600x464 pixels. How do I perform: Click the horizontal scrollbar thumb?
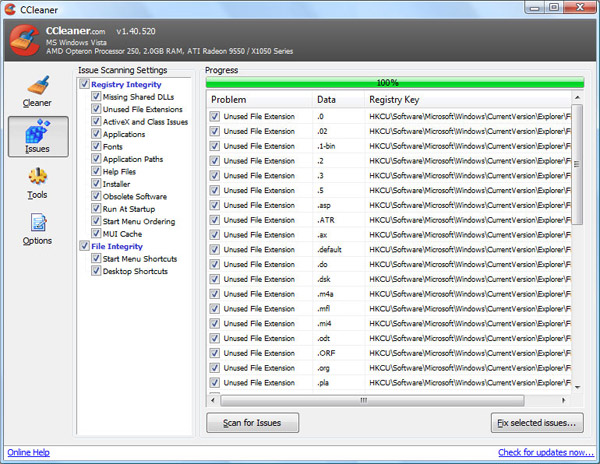372,401
